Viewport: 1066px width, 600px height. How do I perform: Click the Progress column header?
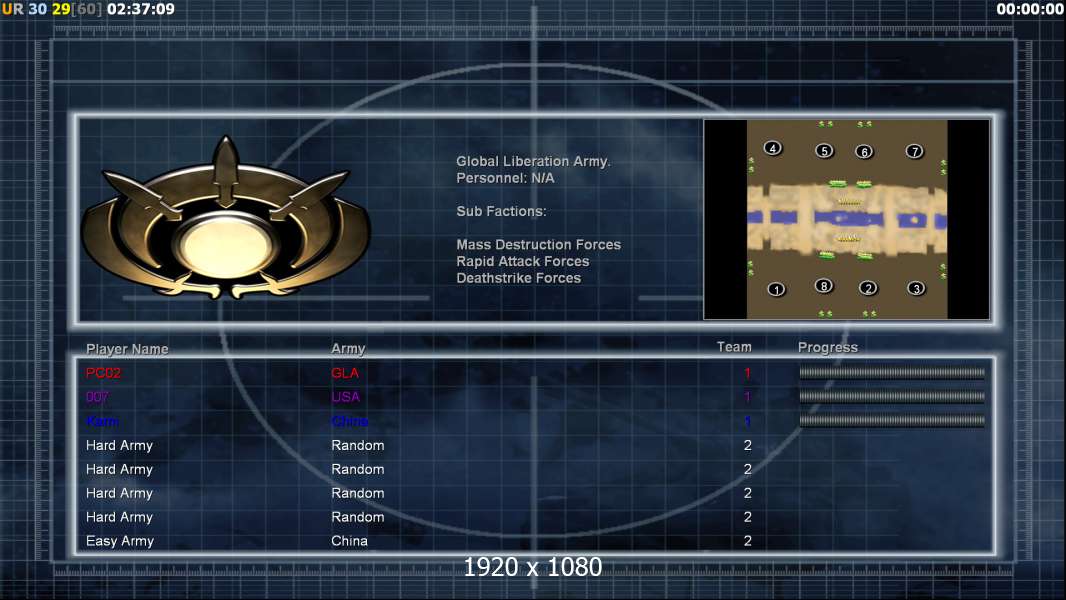pyautogui.click(x=827, y=348)
